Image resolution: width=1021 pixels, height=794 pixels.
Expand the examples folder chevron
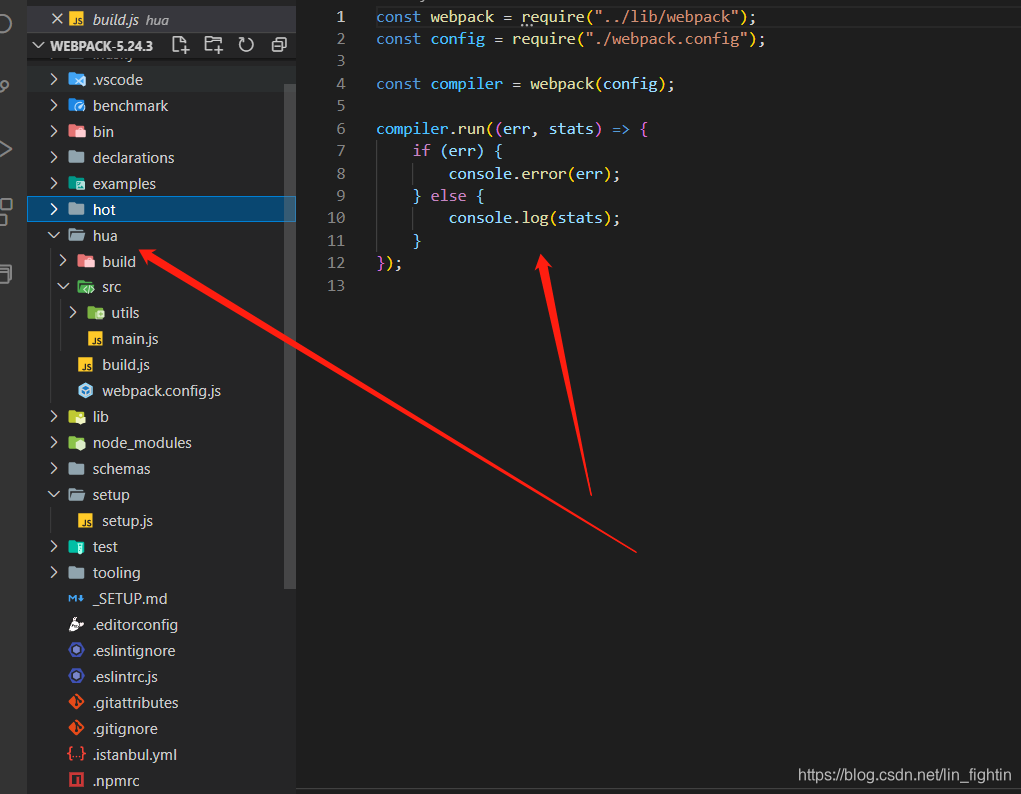[54, 184]
